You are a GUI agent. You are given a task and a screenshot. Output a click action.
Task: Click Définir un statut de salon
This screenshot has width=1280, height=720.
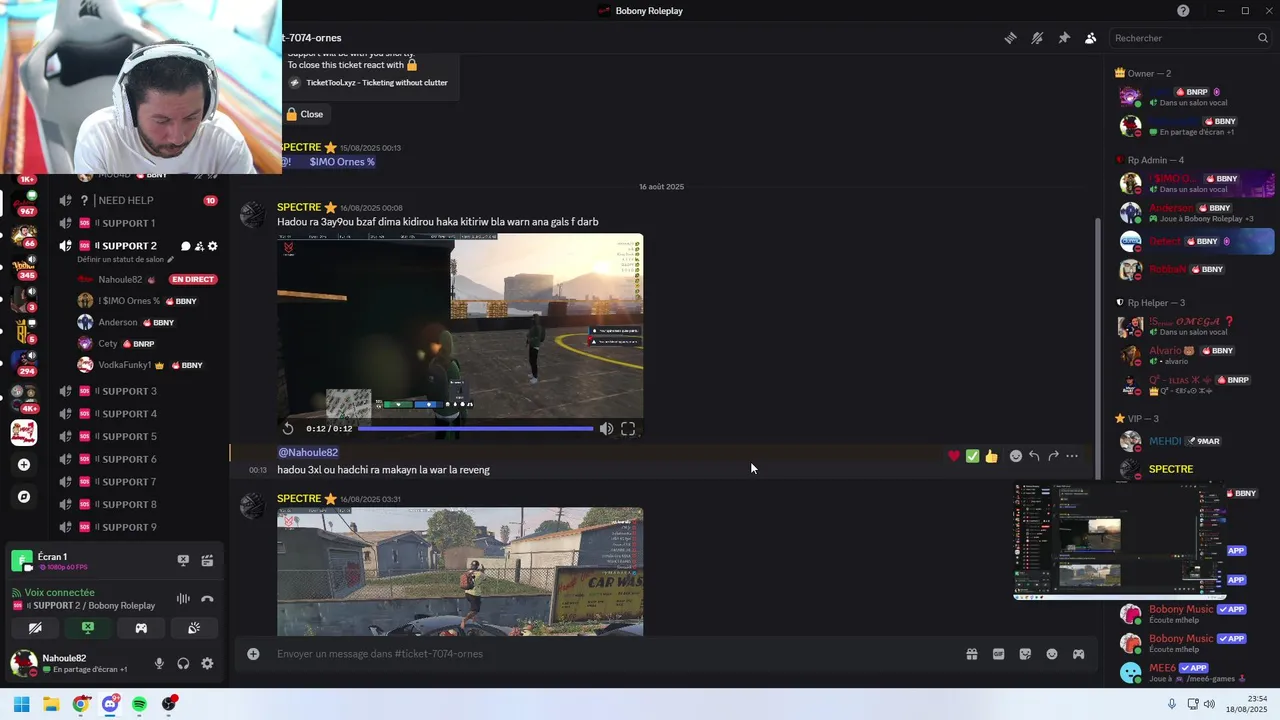(x=125, y=260)
